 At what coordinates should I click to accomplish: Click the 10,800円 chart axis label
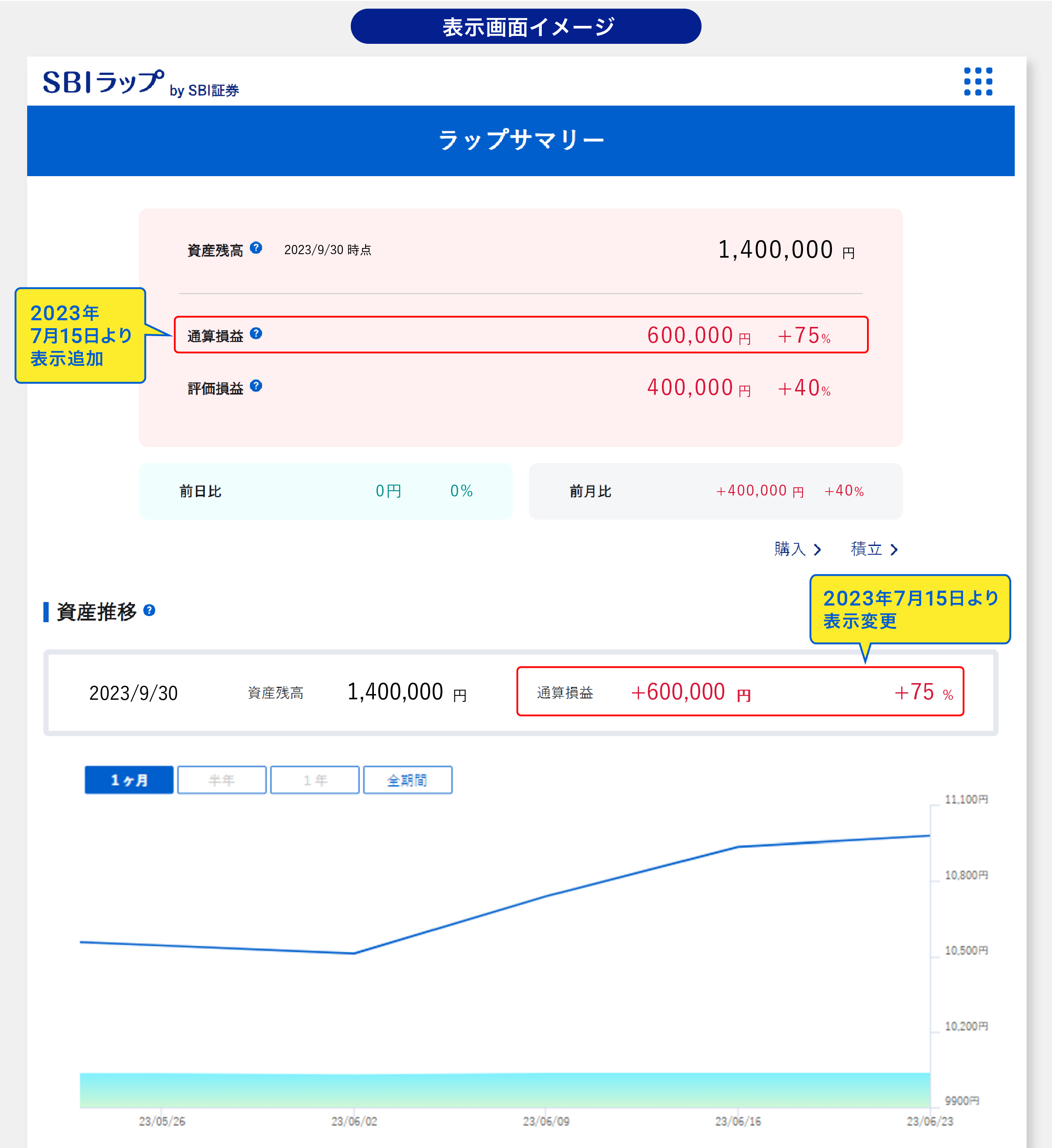pos(967,875)
